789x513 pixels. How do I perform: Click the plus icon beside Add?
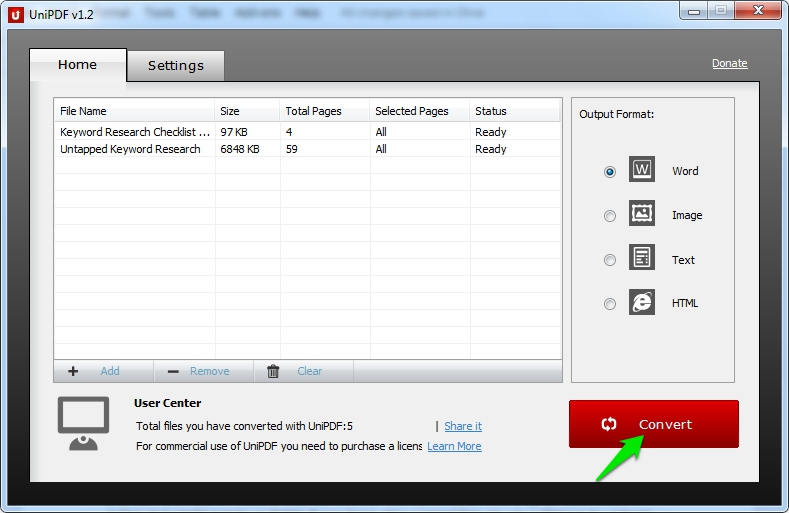coord(73,371)
